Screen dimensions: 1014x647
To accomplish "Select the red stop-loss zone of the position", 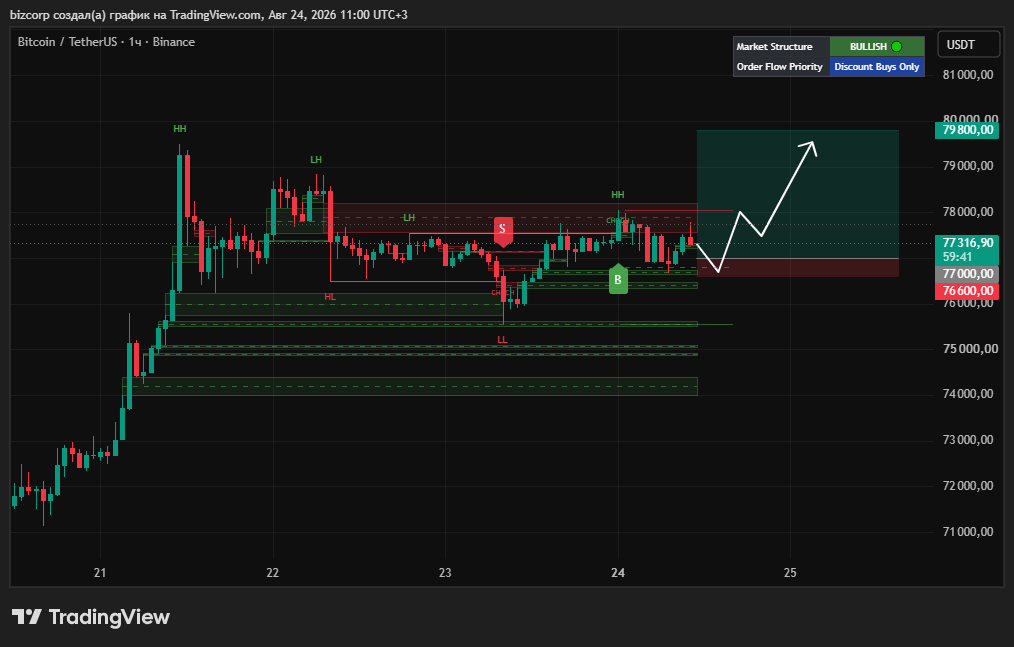I will 797,268.
